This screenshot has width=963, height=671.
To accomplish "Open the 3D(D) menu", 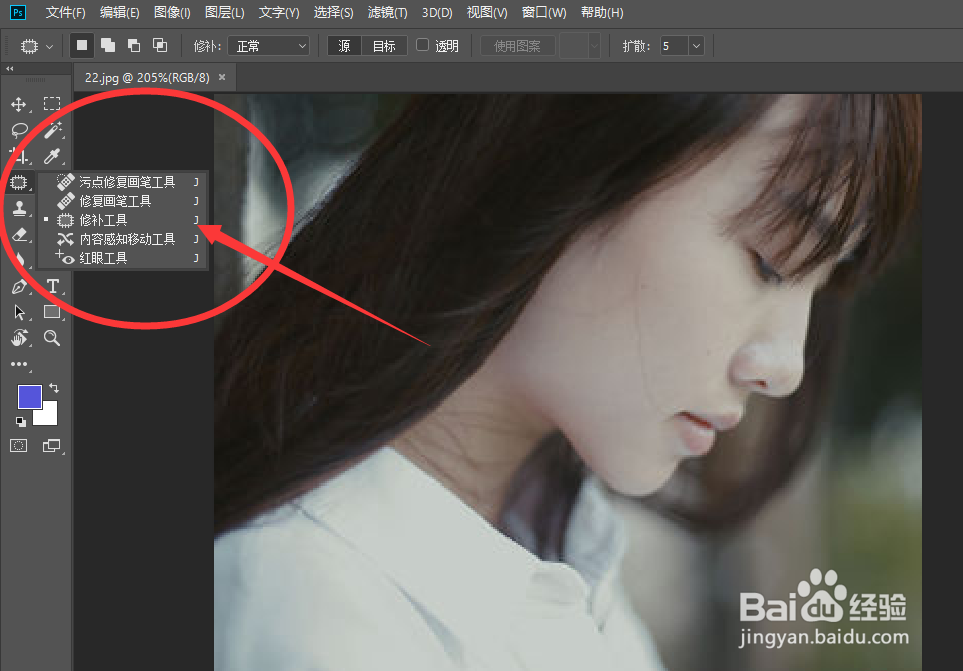I will [x=437, y=12].
